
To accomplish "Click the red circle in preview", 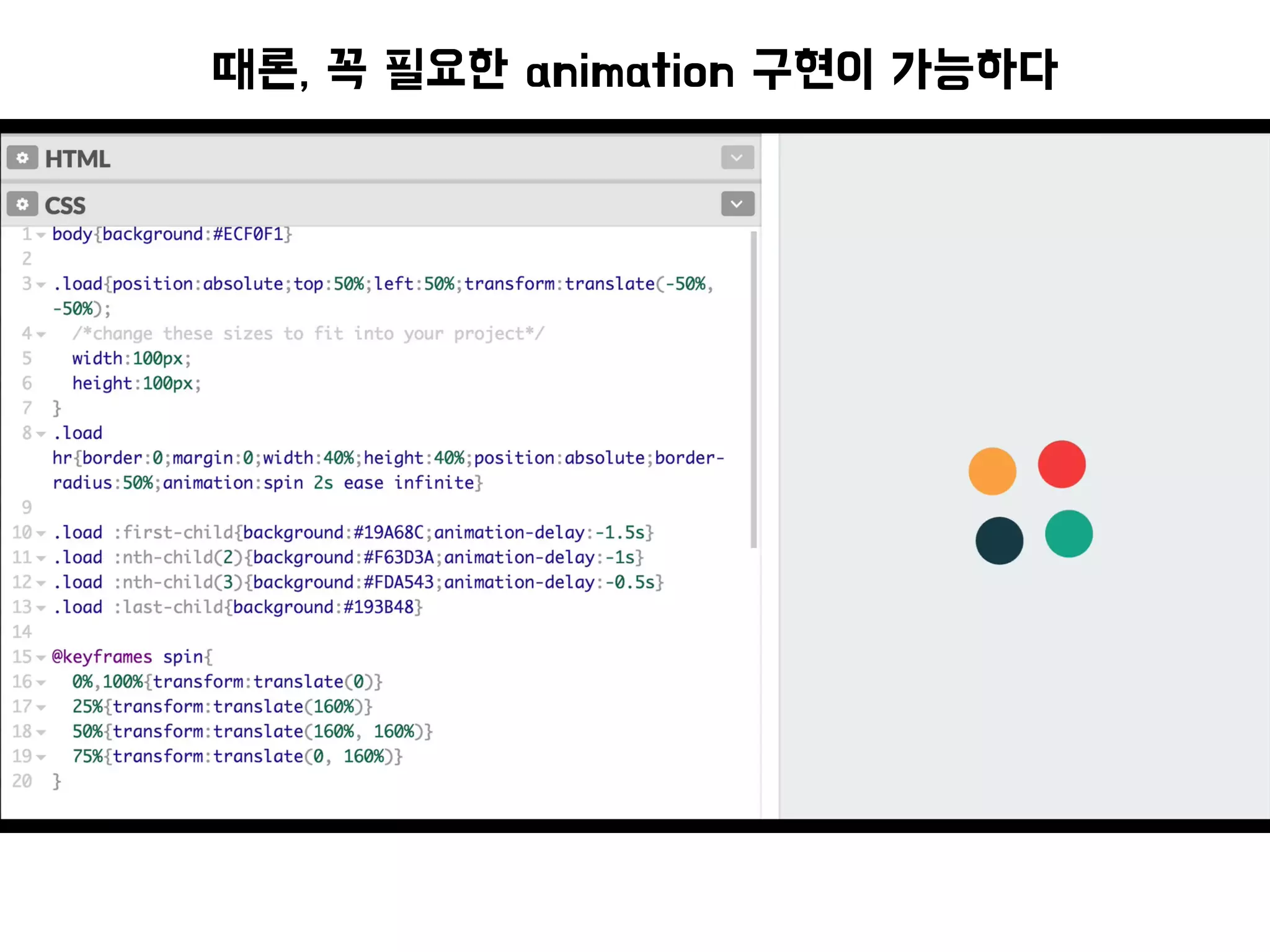I will 1062,464.
